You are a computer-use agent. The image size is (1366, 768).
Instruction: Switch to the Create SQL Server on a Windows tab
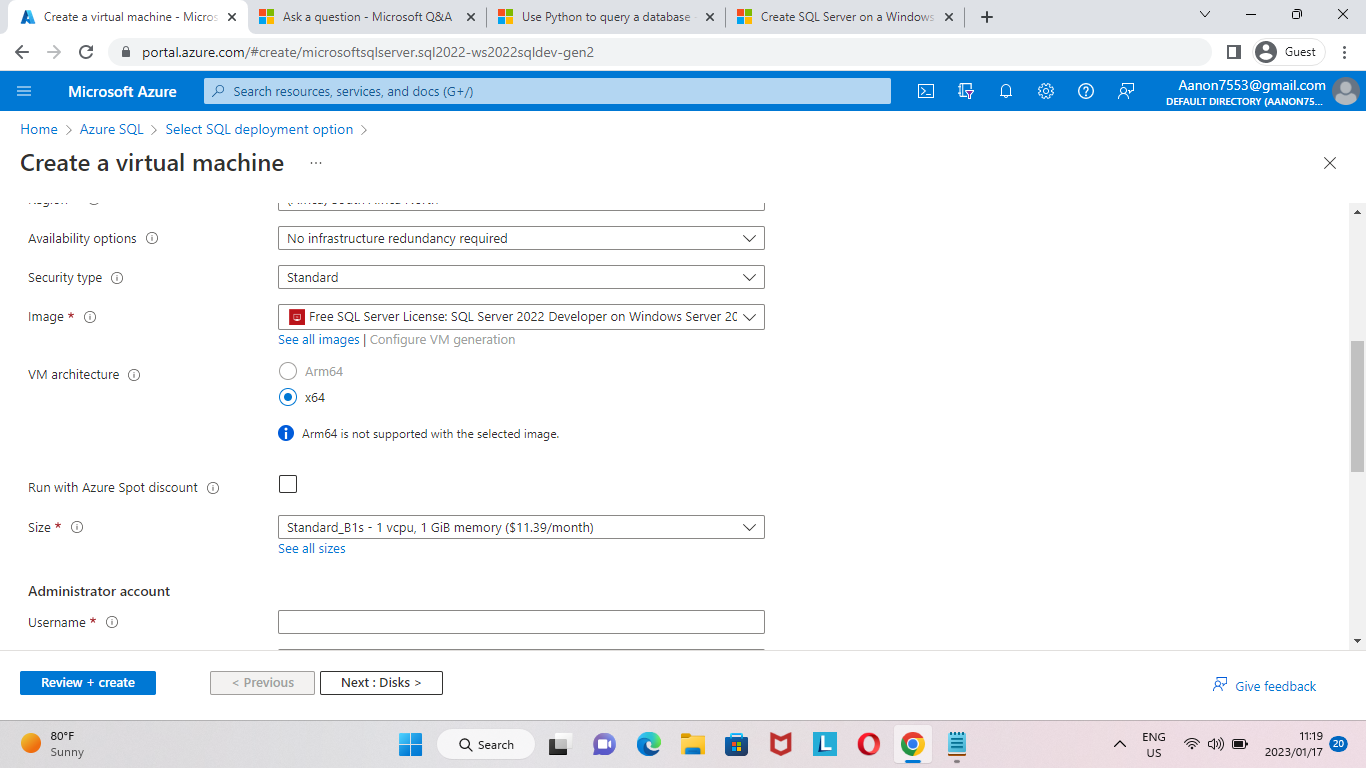coord(845,17)
